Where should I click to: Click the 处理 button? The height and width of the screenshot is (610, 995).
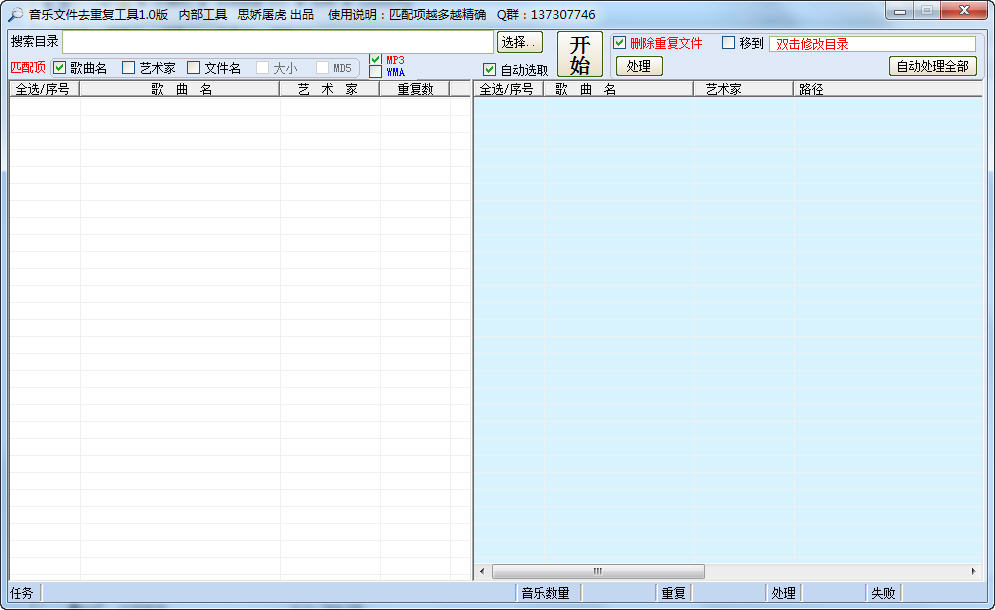(x=639, y=66)
